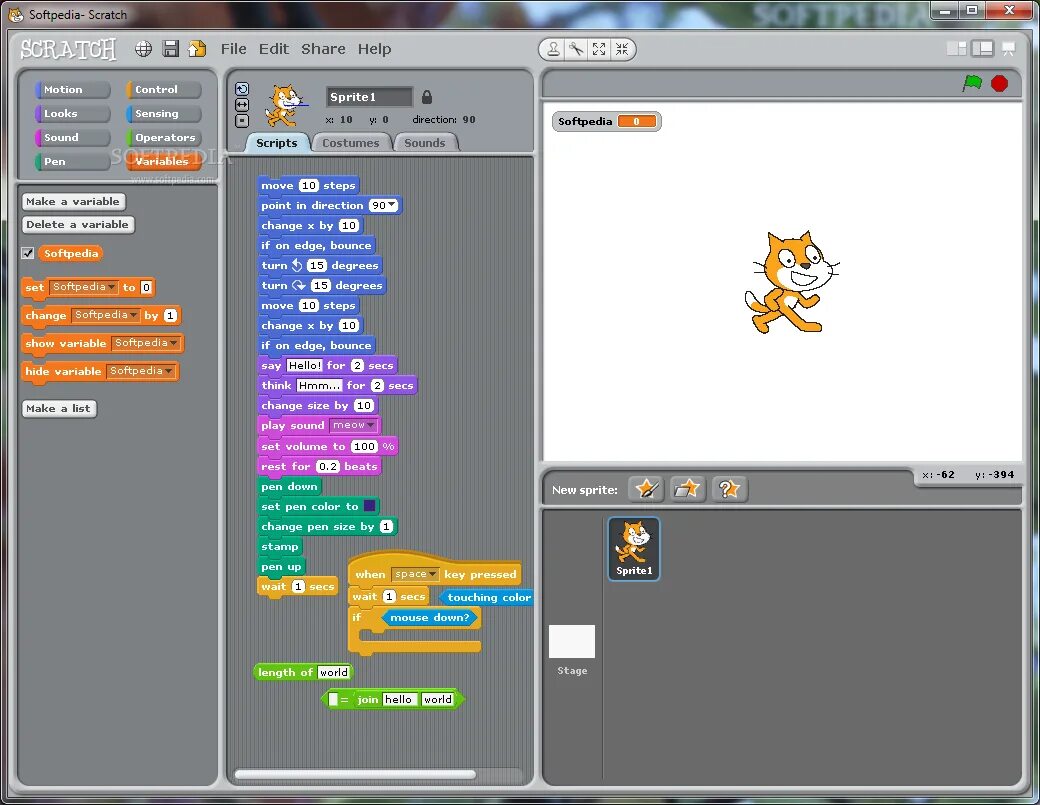
Task: Click clockwise icon in turn 15 degrees
Action: point(299,285)
